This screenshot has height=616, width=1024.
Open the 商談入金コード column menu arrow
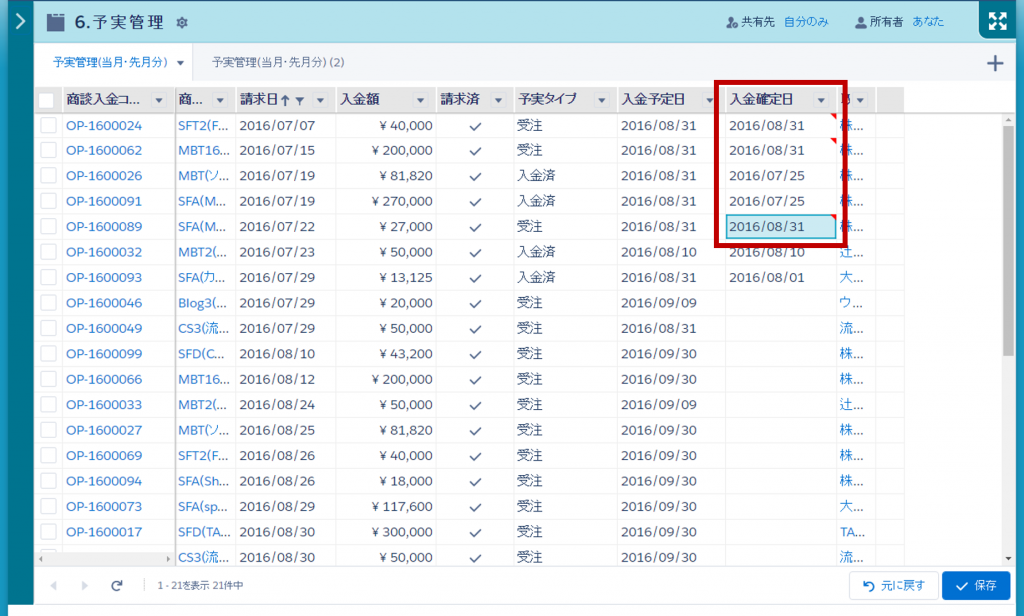coord(159,101)
